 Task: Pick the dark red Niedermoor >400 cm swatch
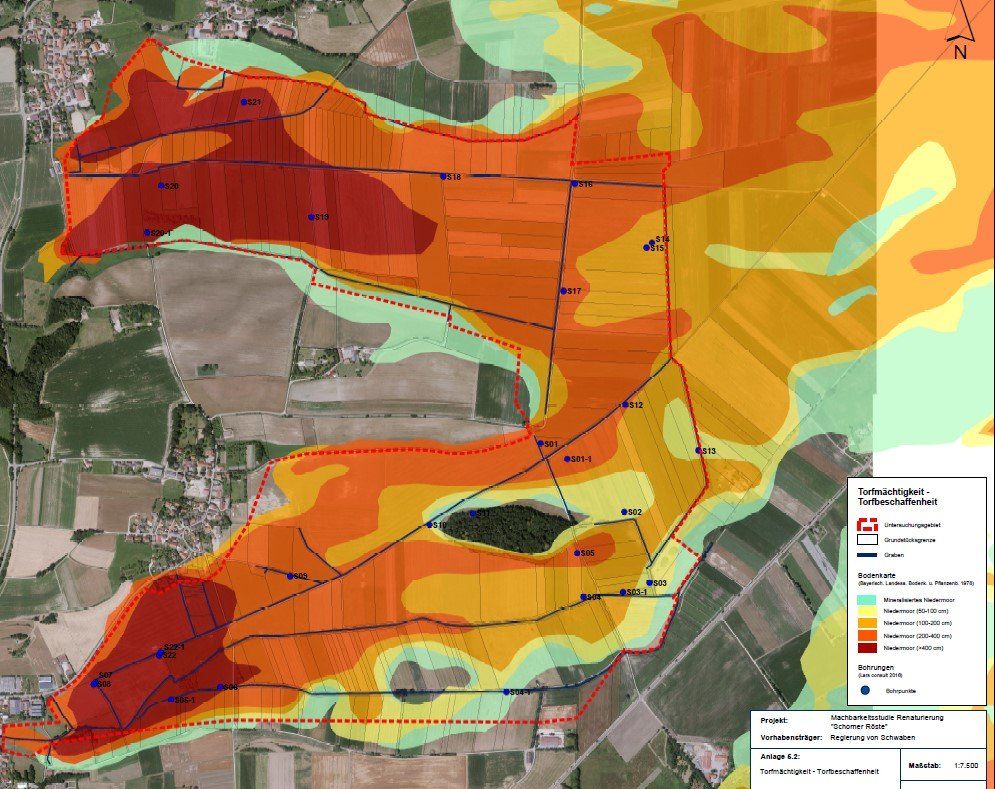pyautogui.click(x=867, y=647)
